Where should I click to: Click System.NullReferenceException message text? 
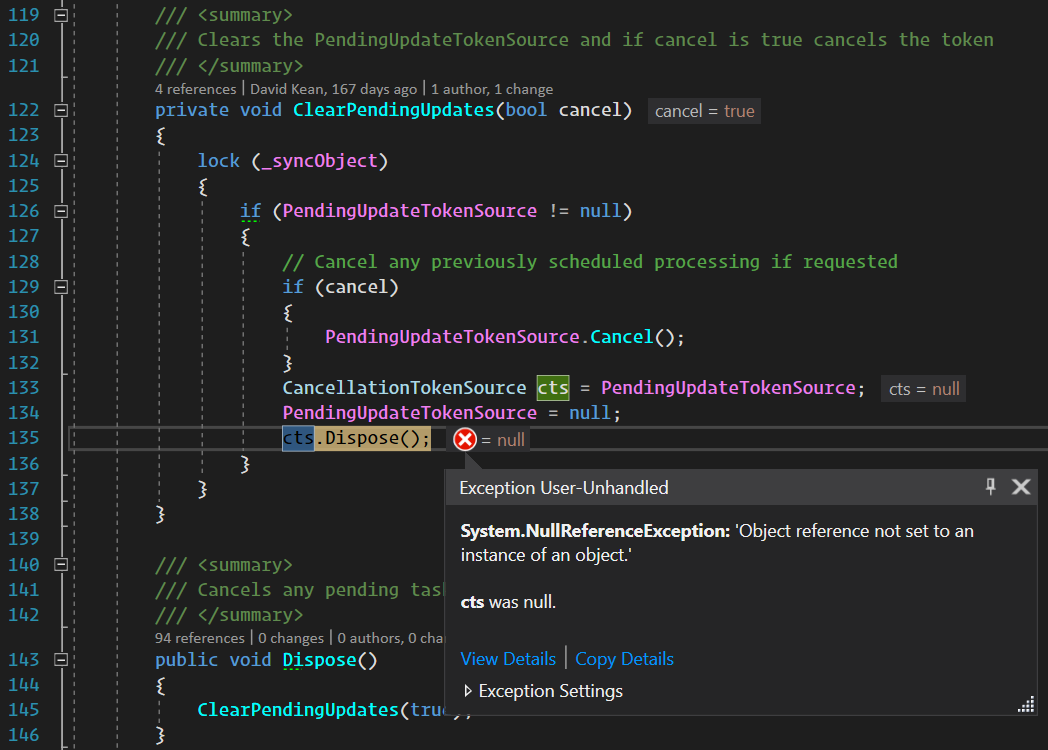(717, 543)
